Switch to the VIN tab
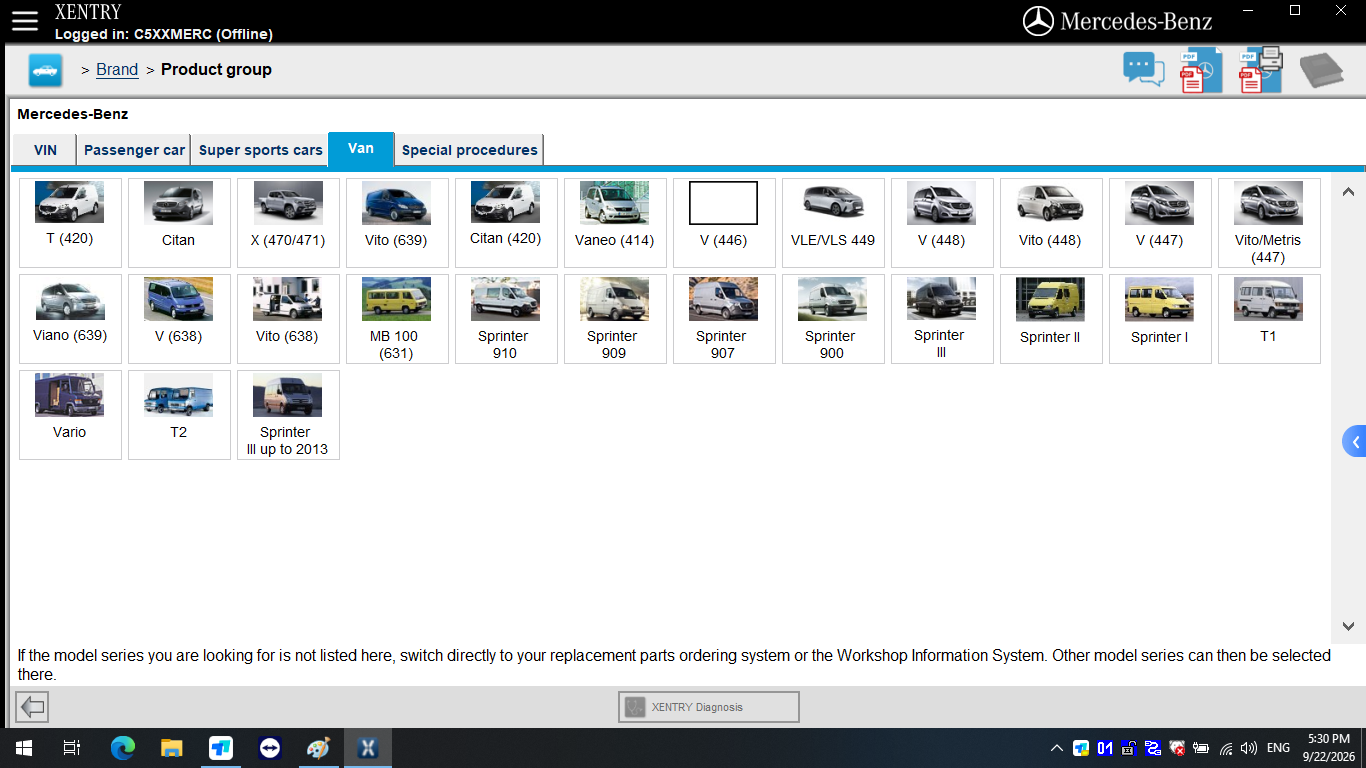Image resolution: width=1366 pixels, height=768 pixels. (45, 150)
